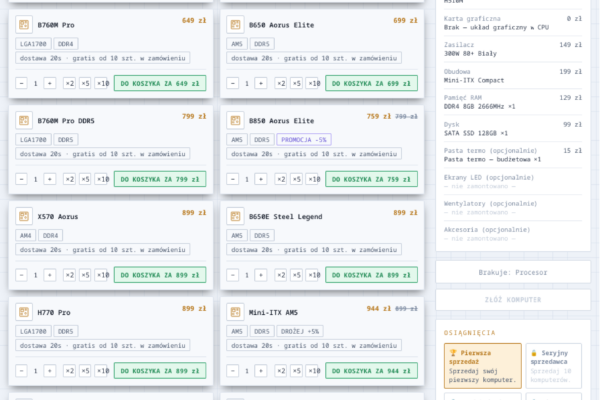Click the B760M Pro DDR5 motherboard icon

coord(24,121)
